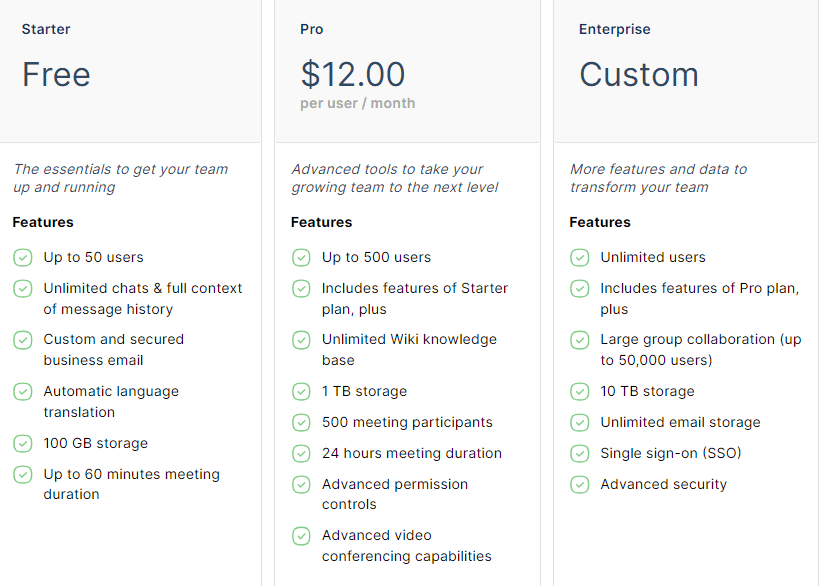Select the Pro plan heading
Screen dimensions: 821x586
pyautogui.click(x=312, y=29)
